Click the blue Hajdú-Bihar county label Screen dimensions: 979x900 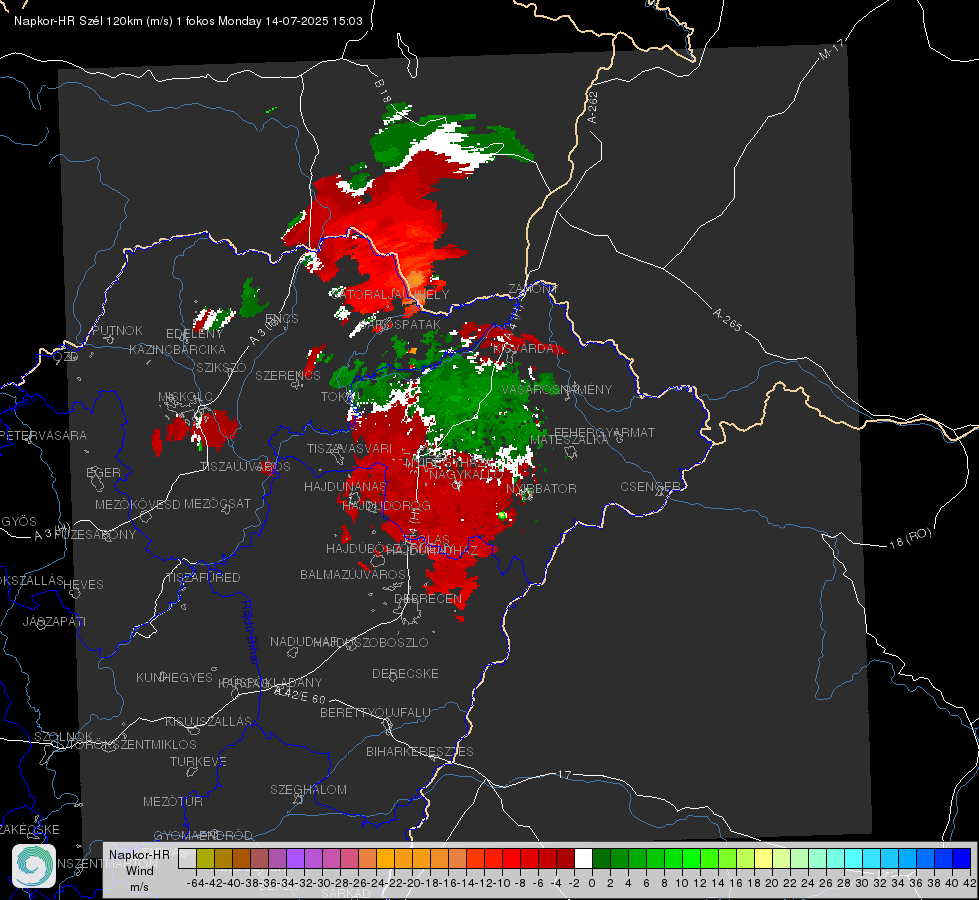[x=250, y=632]
